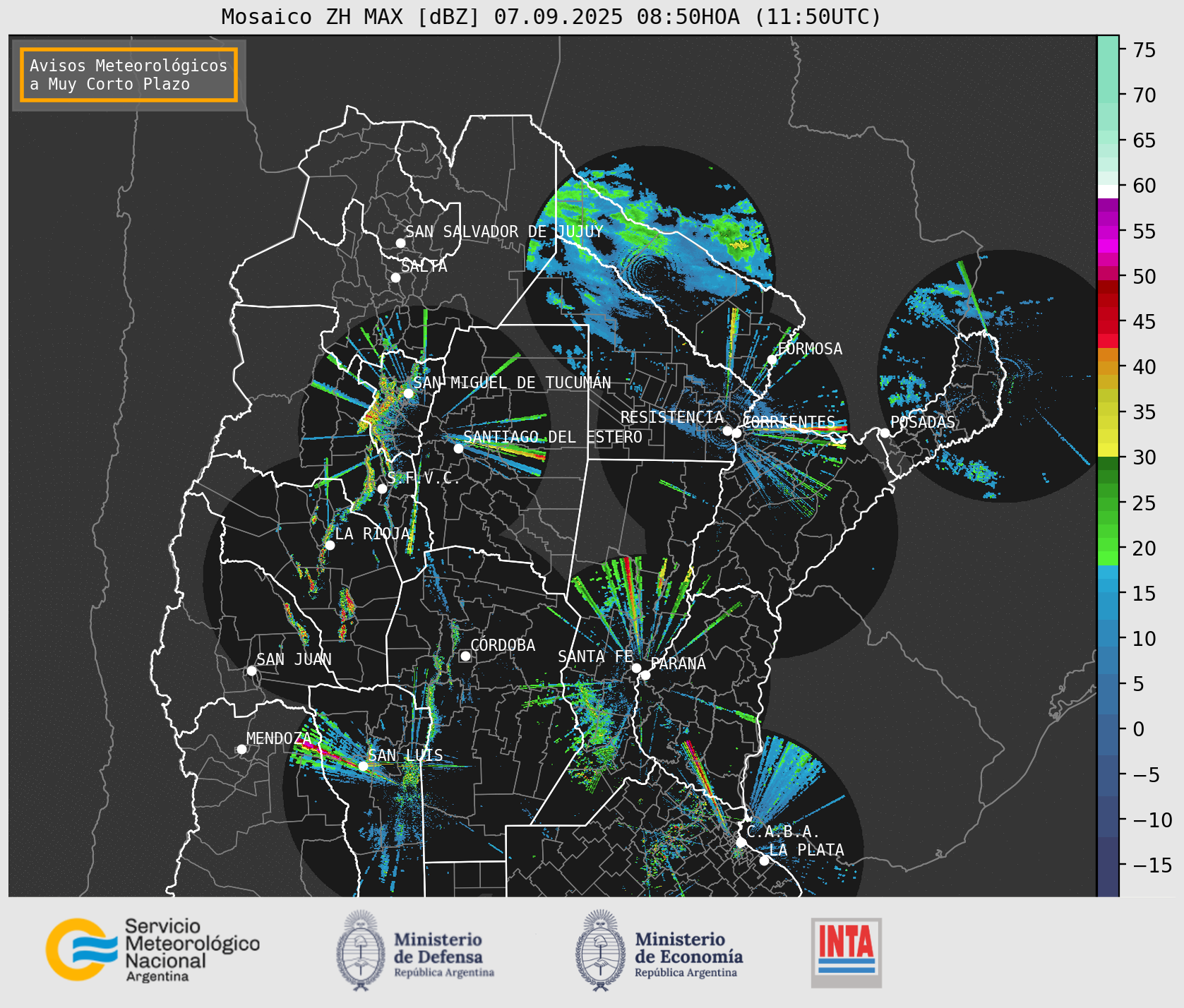Click the INTA logo
Screen dimensions: 1184x1008
[847, 952]
